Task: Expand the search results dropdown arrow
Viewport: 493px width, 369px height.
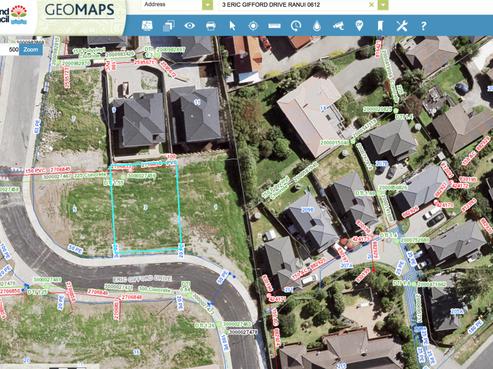Action: (x=383, y=5)
